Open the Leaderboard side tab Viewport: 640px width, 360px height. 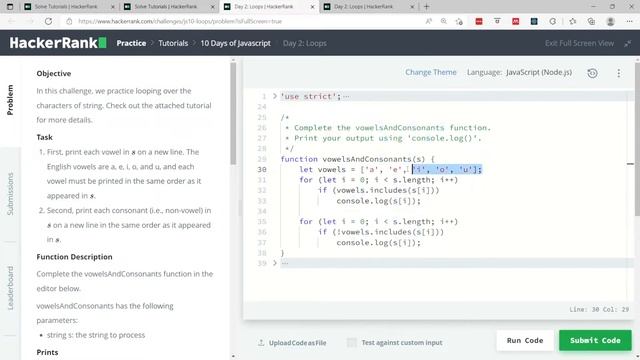[10, 288]
